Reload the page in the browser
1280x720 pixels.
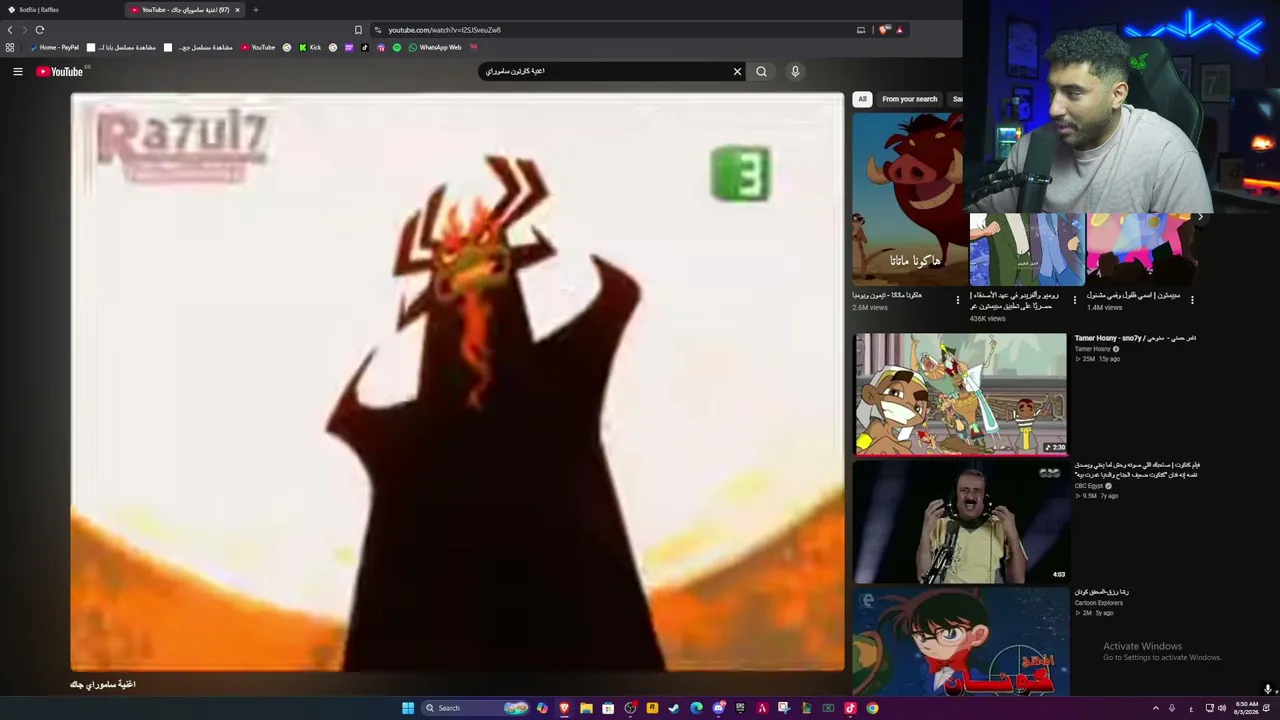(40, 30)
